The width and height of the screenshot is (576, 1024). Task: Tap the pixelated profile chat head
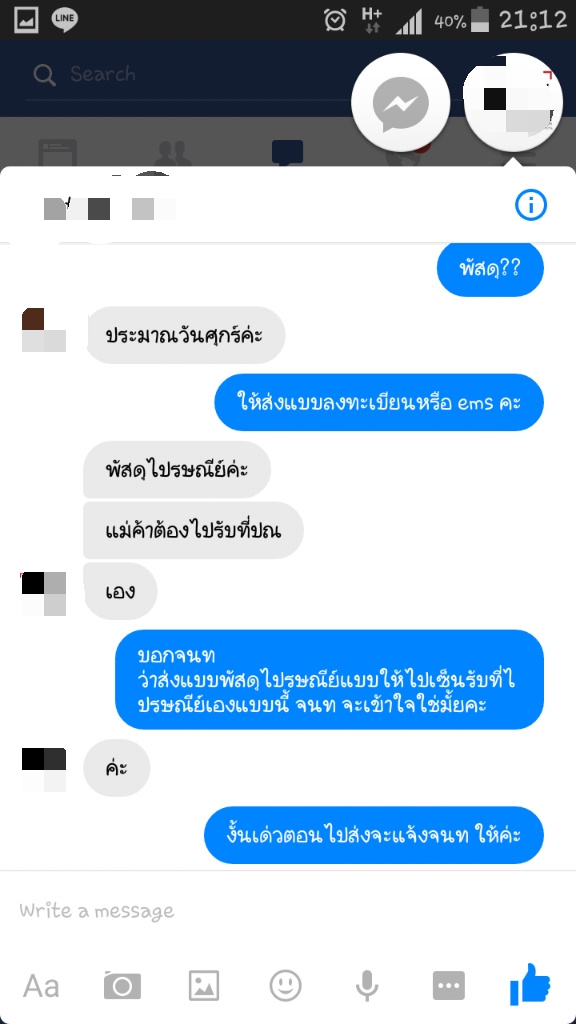coord(513,103)
